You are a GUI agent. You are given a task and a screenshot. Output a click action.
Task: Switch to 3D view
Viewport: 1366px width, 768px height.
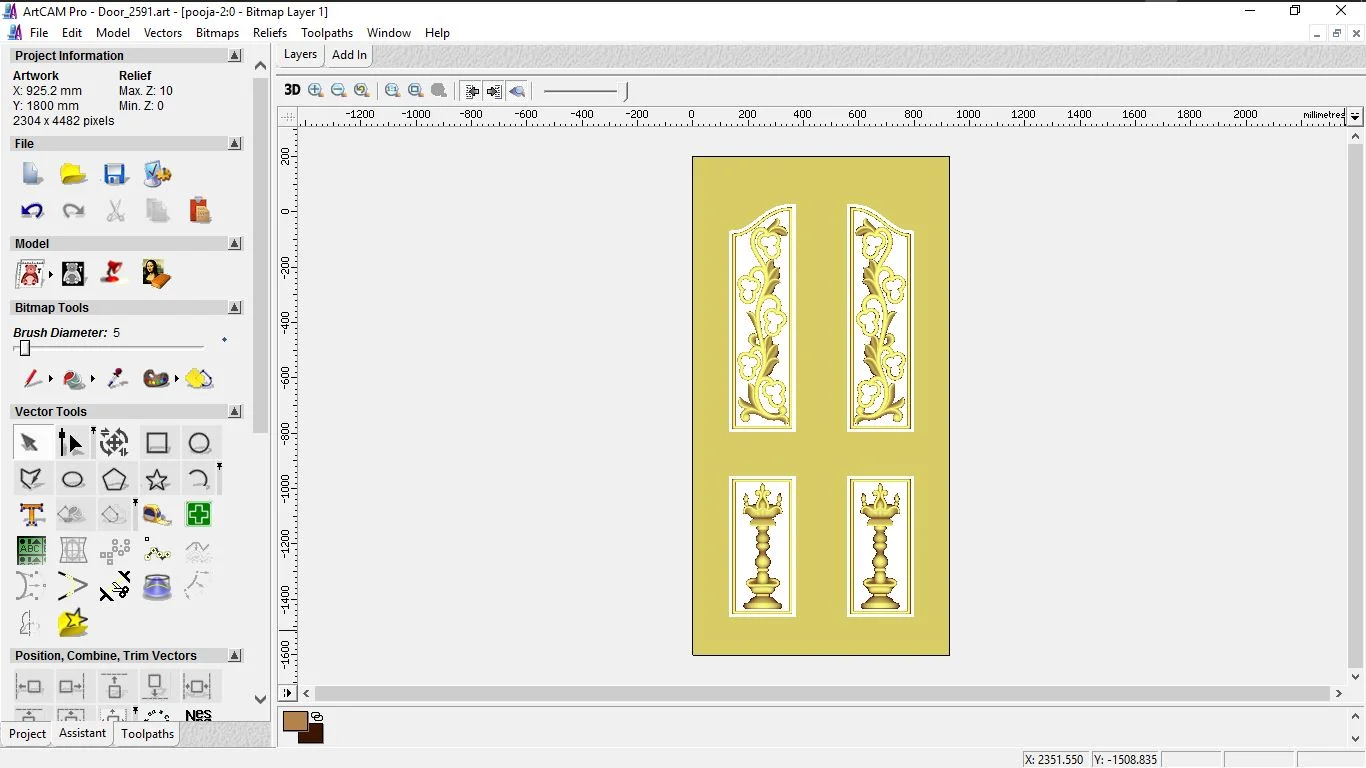point(292,90)
